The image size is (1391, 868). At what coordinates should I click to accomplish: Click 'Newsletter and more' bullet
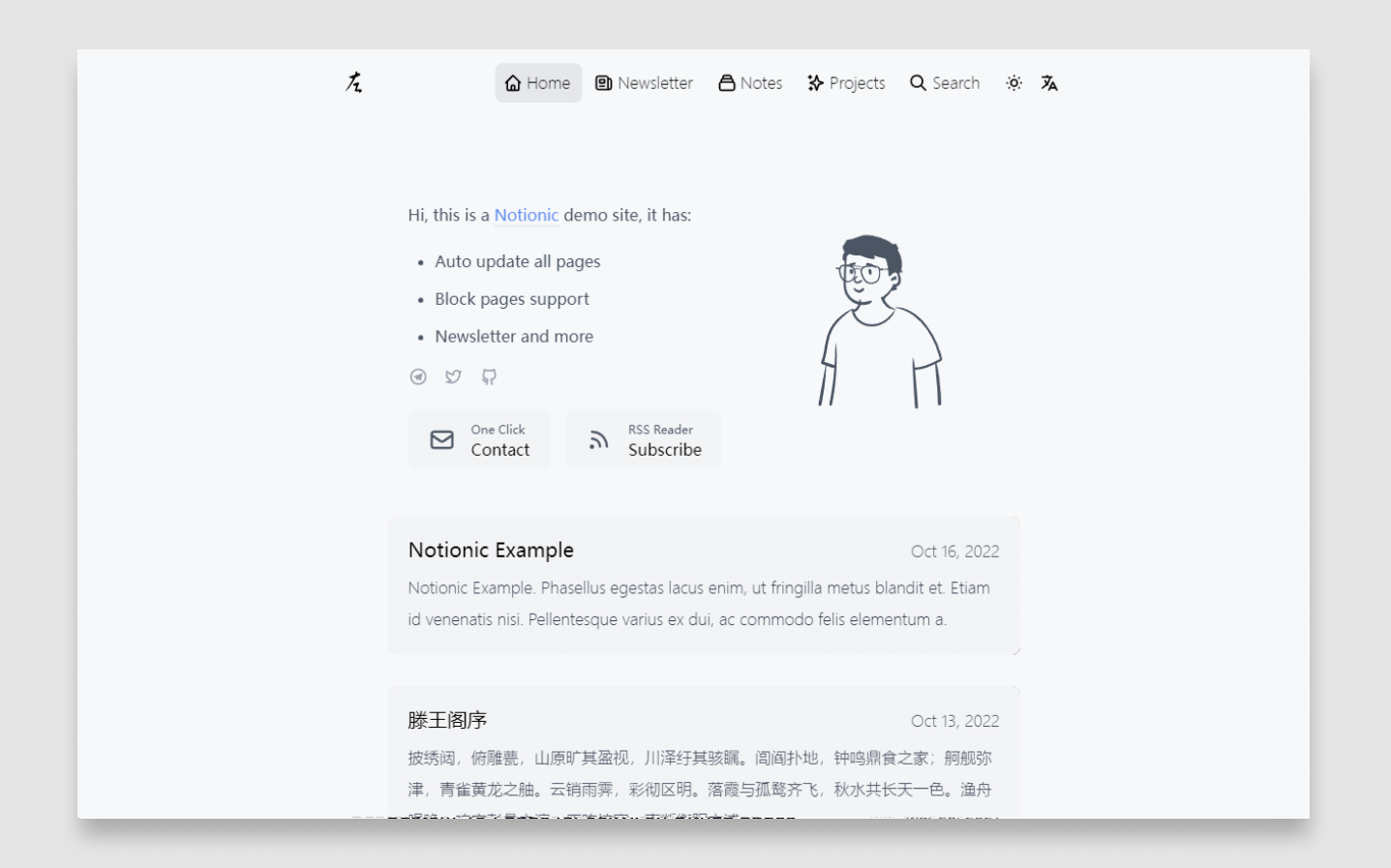[x=514, y=337]
